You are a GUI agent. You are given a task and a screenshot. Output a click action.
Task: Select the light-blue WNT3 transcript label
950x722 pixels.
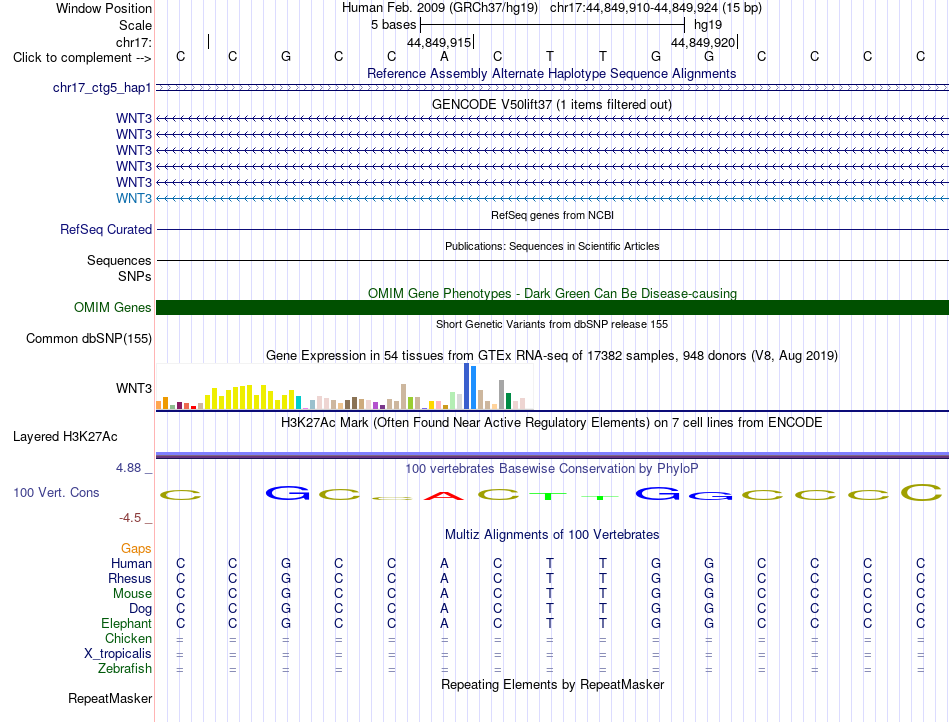click(x=134, y=199)
